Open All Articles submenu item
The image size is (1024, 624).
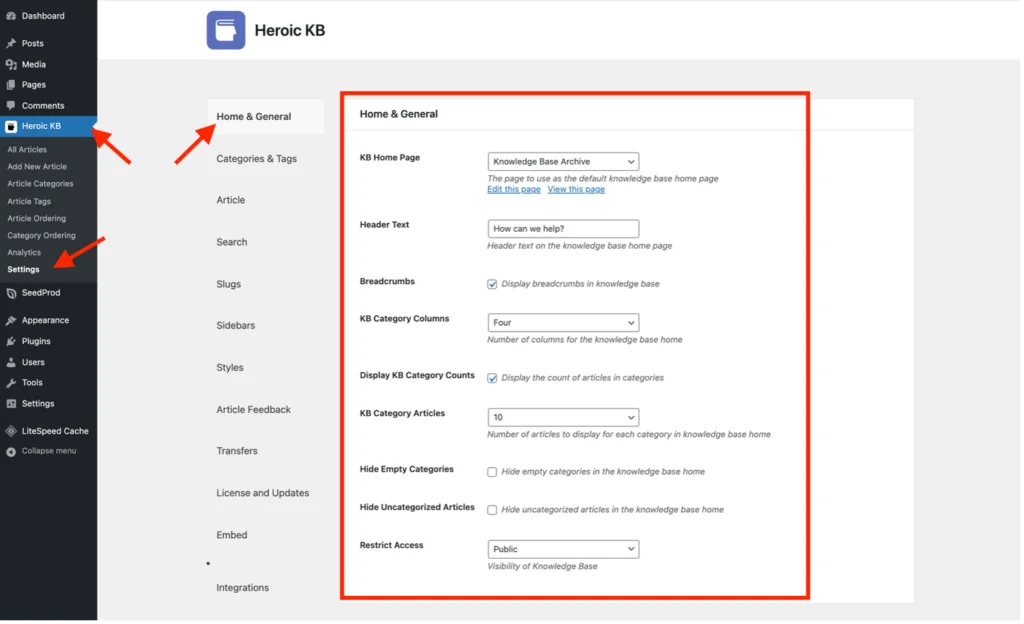click(27, 150)
